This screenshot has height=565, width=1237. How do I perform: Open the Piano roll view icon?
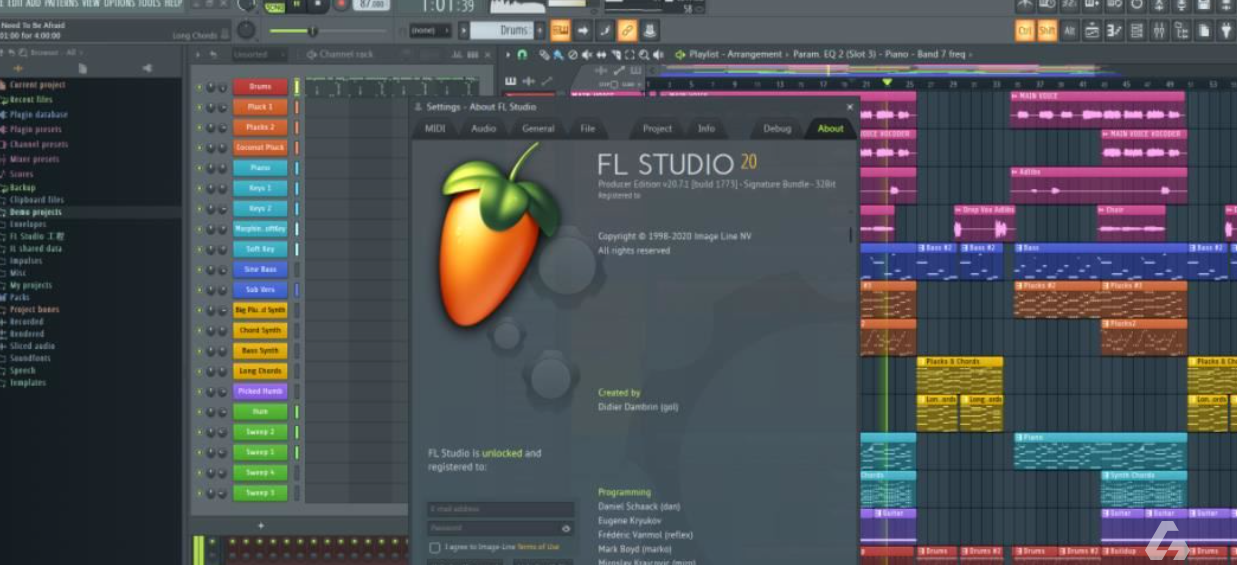pos(1113,31)
